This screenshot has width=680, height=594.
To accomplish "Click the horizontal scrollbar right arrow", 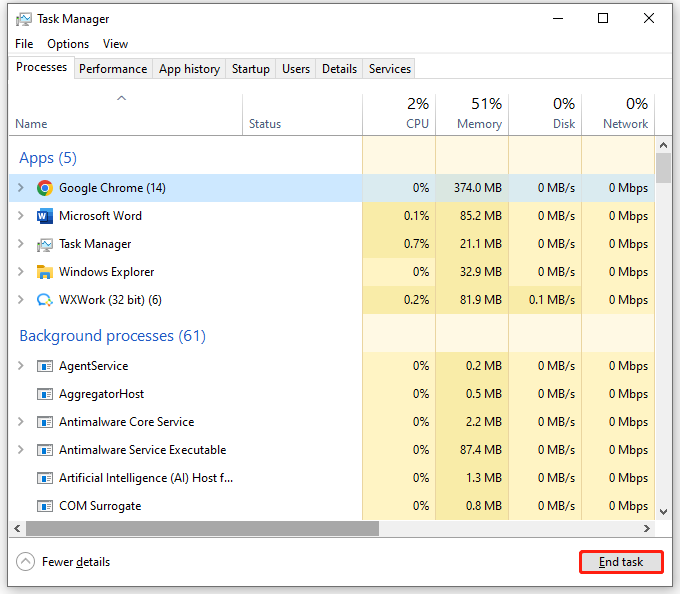I will coord(646,528).
